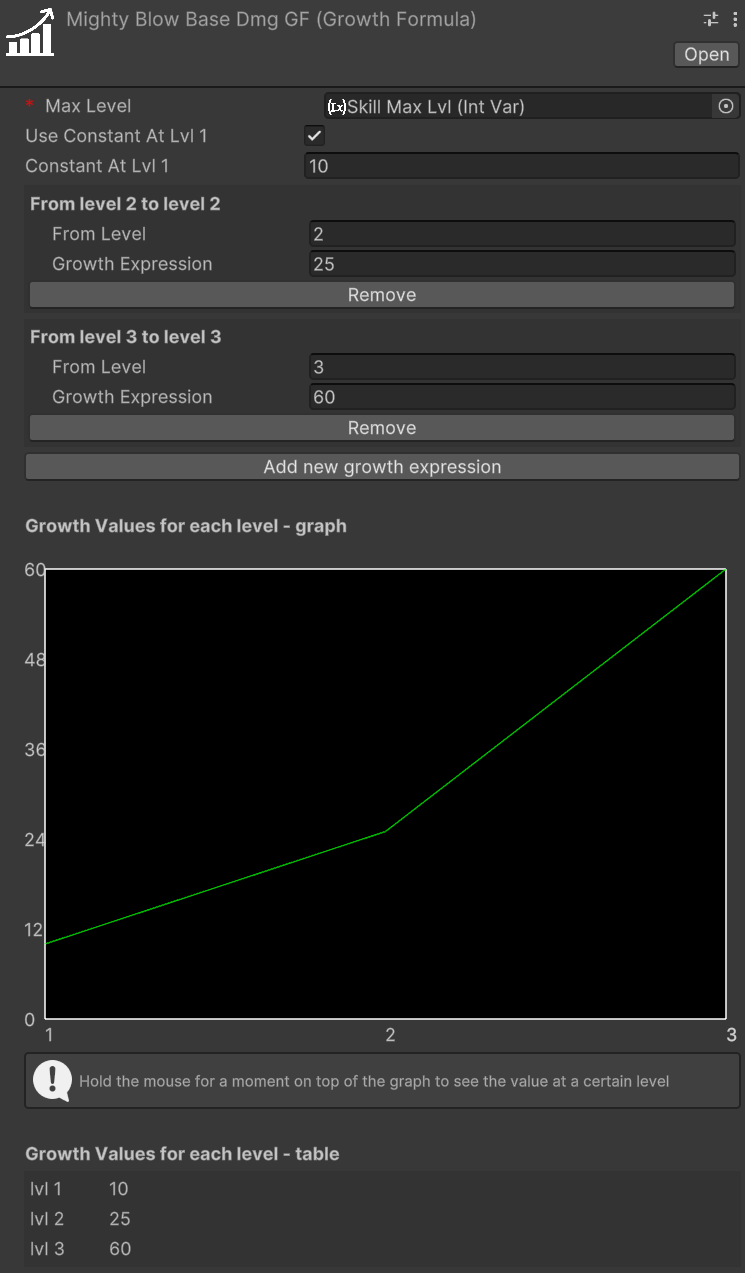This screenshot has width=745, height=1273.
Task: Edit the Growth Expression field containing 60
Action: point(521,397)
